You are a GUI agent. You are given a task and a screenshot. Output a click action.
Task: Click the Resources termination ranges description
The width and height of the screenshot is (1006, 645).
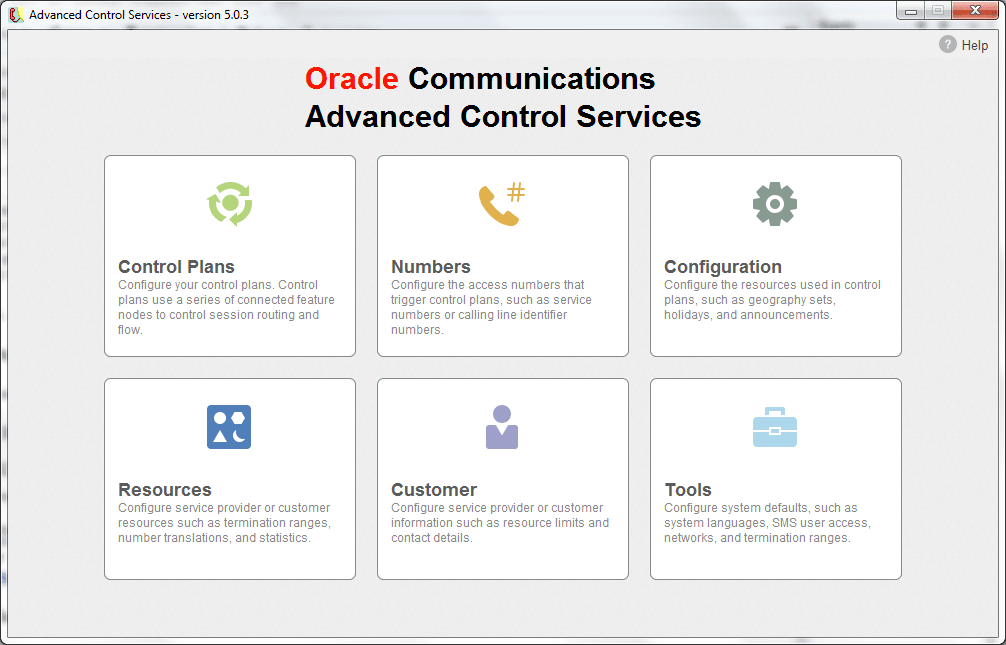point(225,523)
